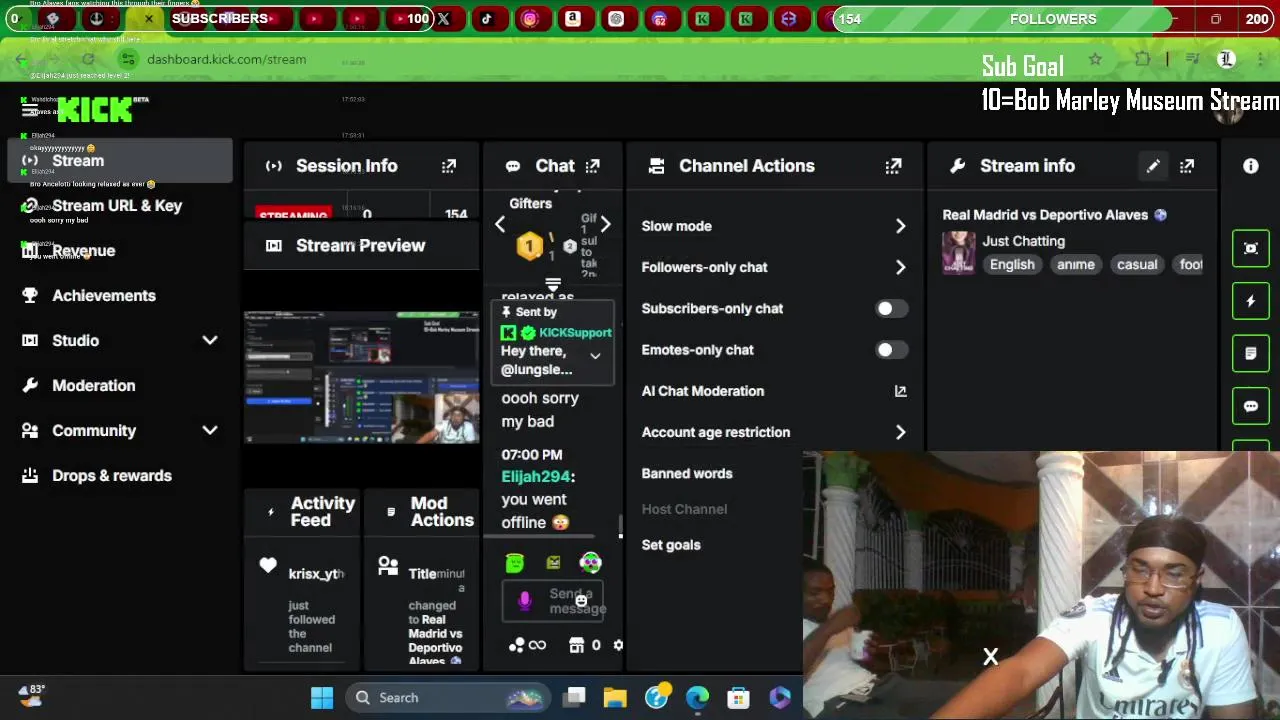The height and width of the screenshot is (720, 1280).
Task: Click the lightning bolt sidebar icon
Action: pos(1251,301)
